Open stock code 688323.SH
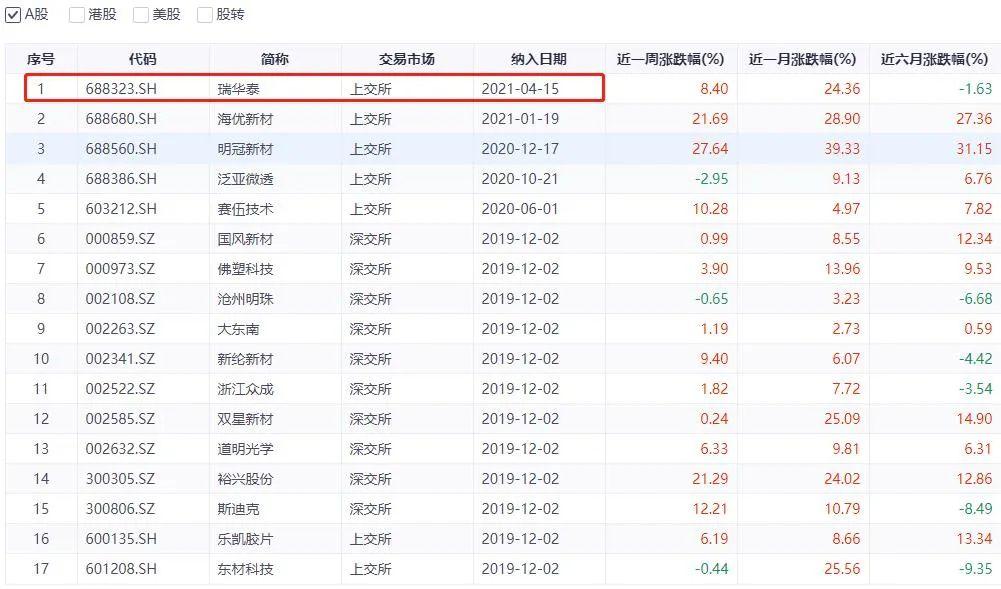Image resolution: width=1001 pixels, height=589 pixels. tap(121, 89)
